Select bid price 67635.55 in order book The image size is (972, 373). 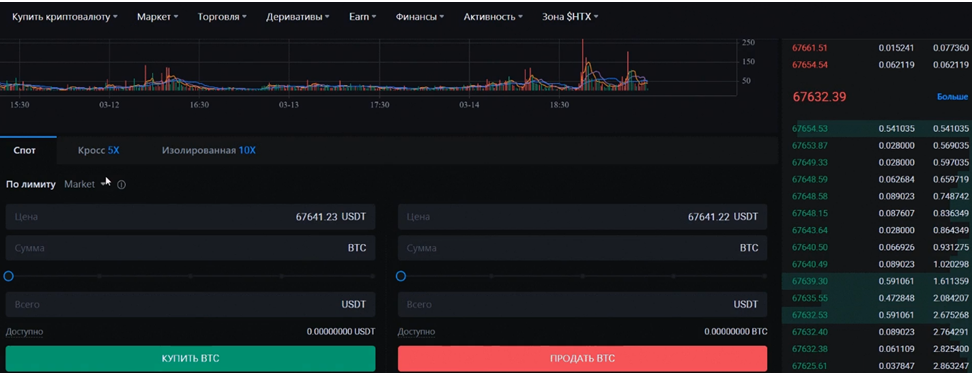click(x=810, y=298)
